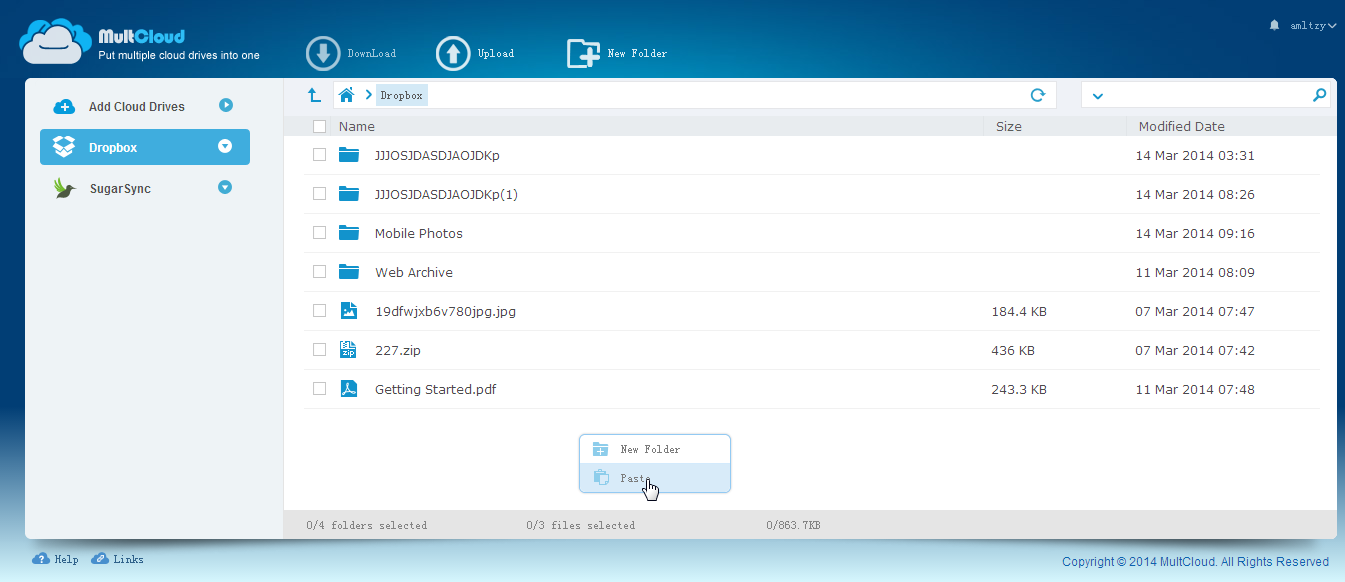Open the Links link
Image resolution: width=1345 pixels, height=582 pixels.
pyautogui.click(x=128, y=559)
